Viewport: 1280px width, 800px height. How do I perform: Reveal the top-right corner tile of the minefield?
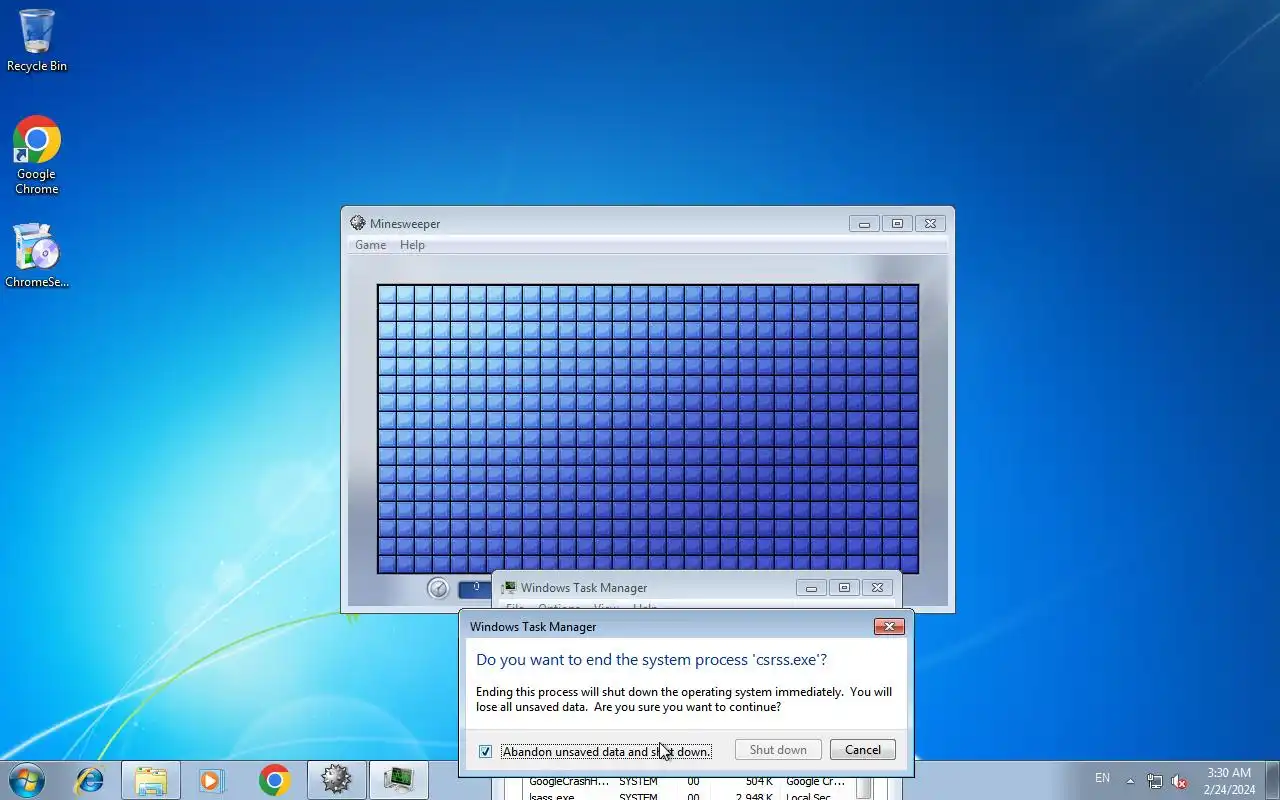[x=908, y=294]
